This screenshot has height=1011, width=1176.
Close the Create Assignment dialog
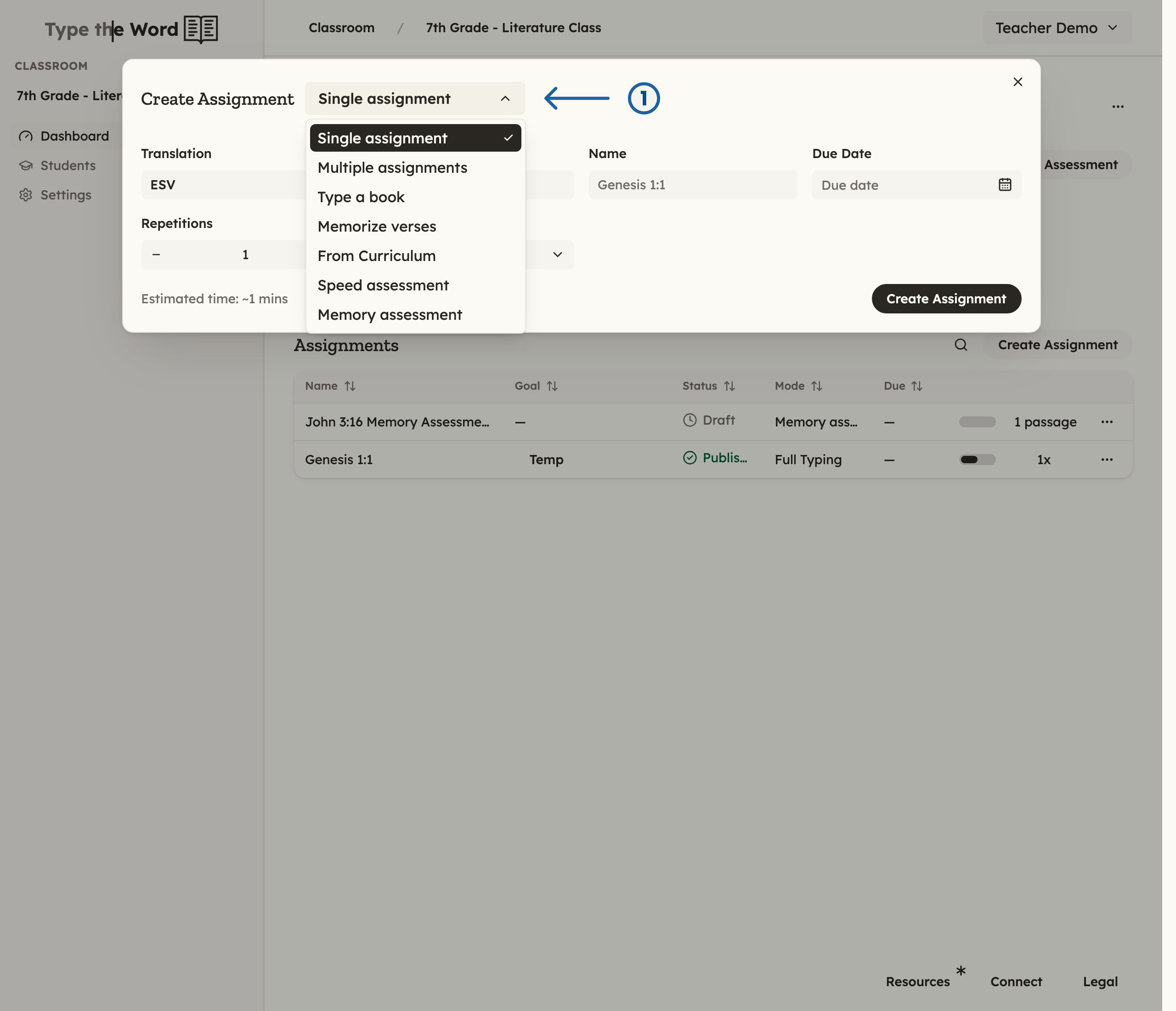tap(1018, 82)
